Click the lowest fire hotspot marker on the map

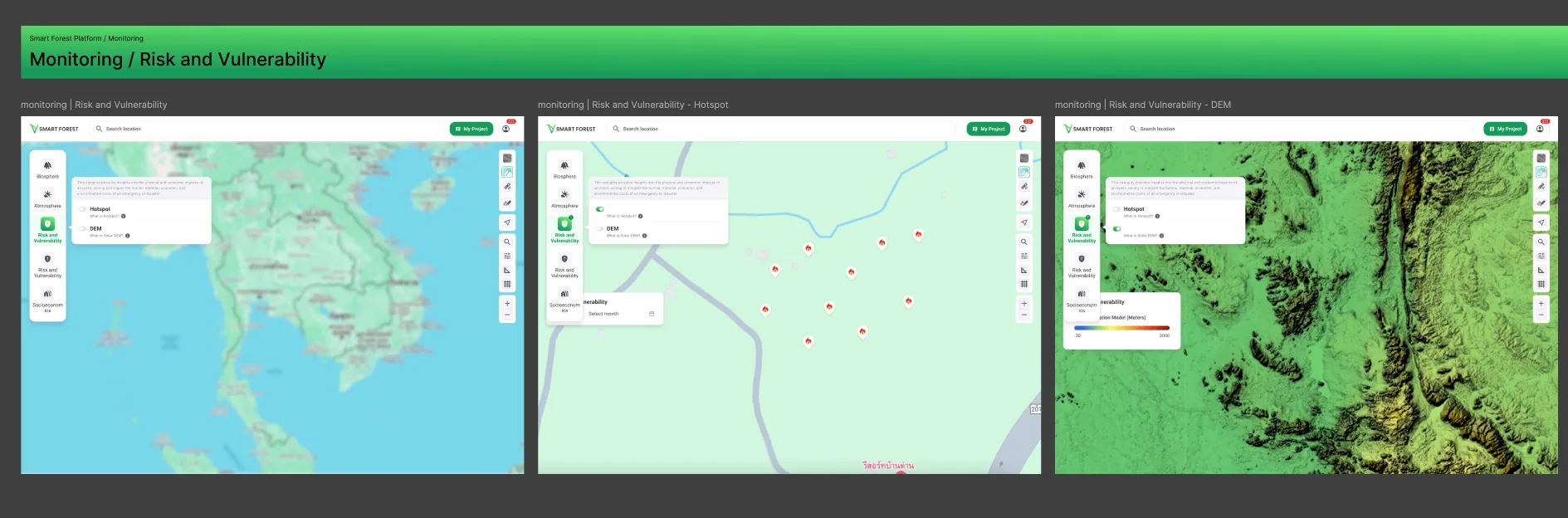coord(808,341)
